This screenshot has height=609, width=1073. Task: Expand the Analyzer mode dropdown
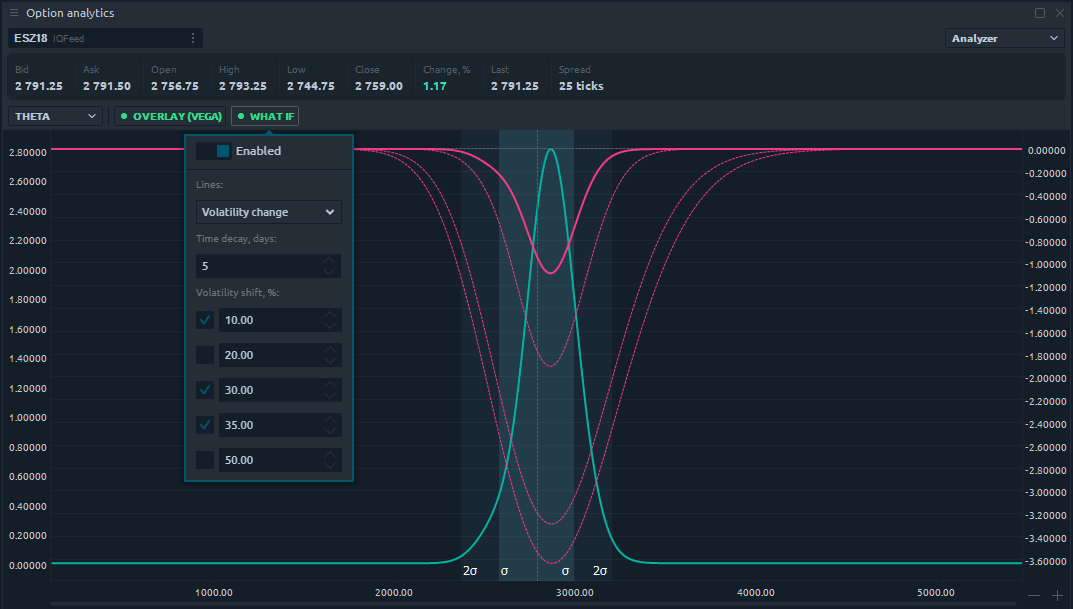1005,38
